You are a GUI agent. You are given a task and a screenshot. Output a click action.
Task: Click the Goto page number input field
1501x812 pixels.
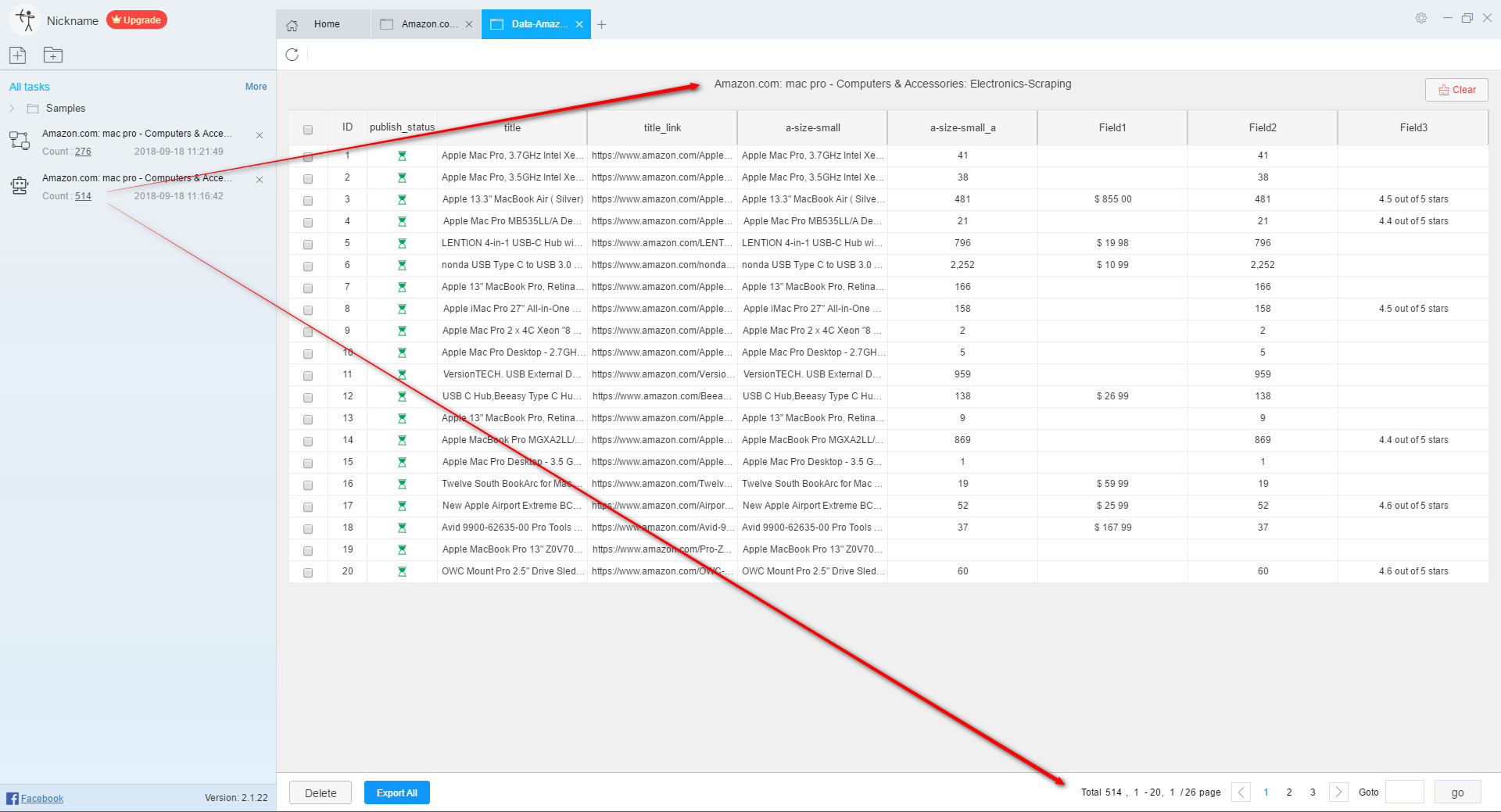[x=1405, y=792]
